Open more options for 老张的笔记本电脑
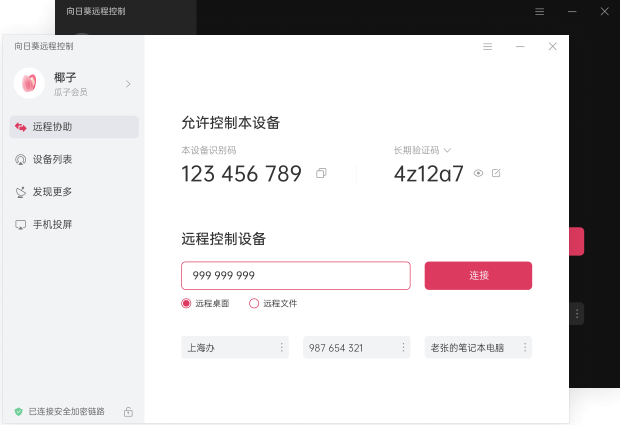The height and width of the screenshot is (425, 620). pos(525,348)
